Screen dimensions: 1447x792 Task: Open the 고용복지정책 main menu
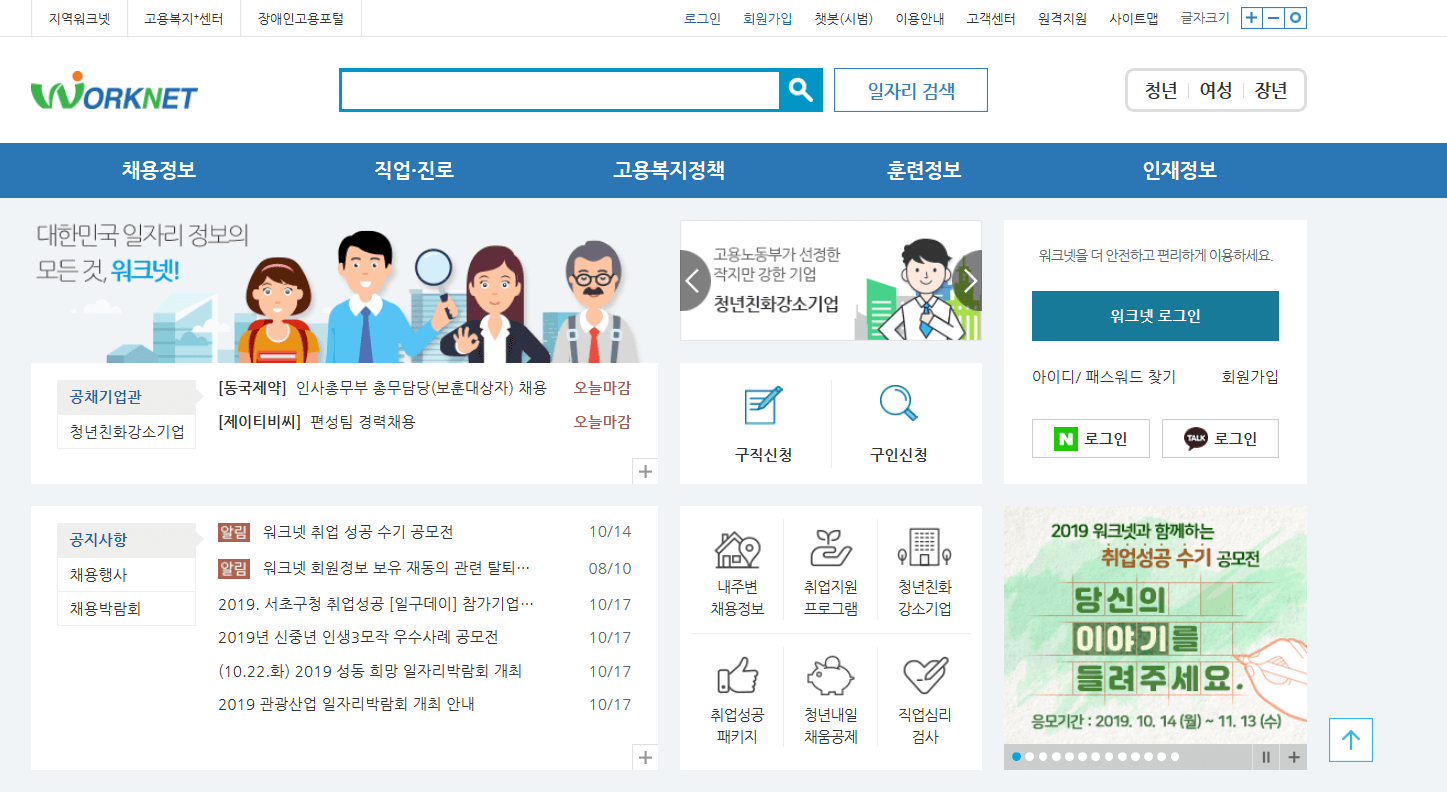click(669, 170)
